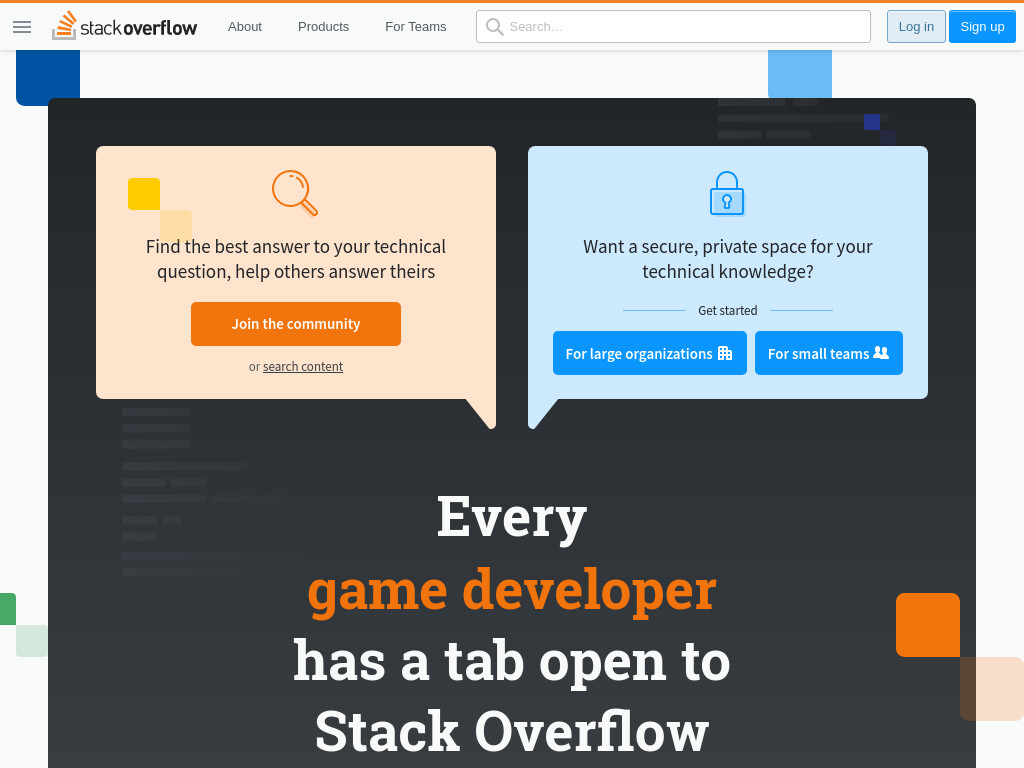The height and width of the screenshot is (768, 1024).
Task: Click the 'has a tab open to' heading
Action: tap(512, 662)
